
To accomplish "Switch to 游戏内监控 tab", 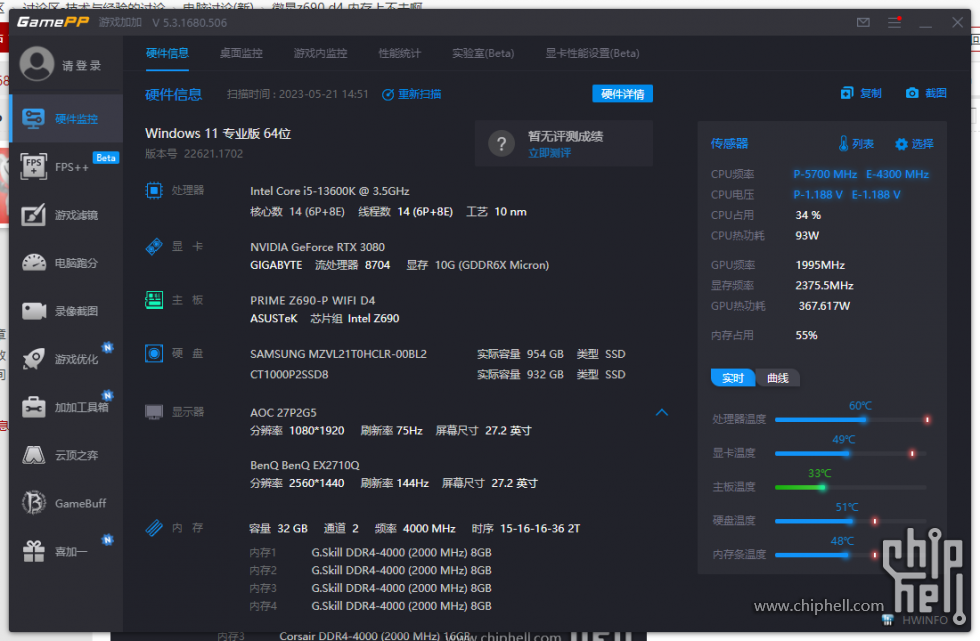I will click(x=321, y=54).
